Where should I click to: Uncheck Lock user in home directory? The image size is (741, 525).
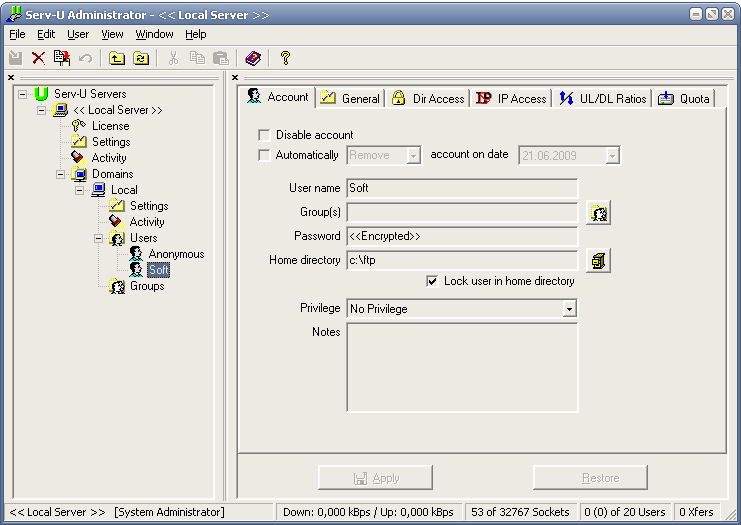tap(432, 281)
